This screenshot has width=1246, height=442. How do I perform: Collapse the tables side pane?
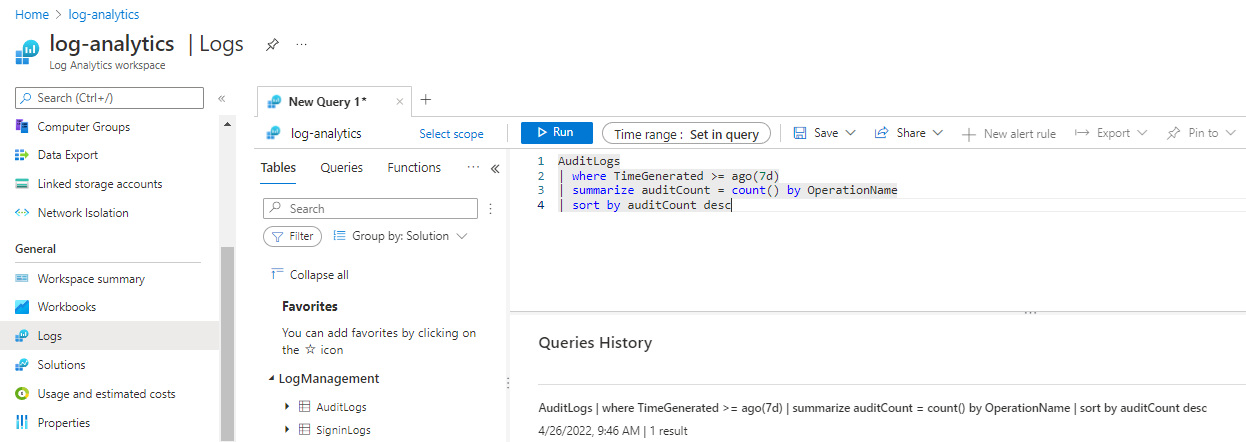pyautogui.click(x=495, y=169)
